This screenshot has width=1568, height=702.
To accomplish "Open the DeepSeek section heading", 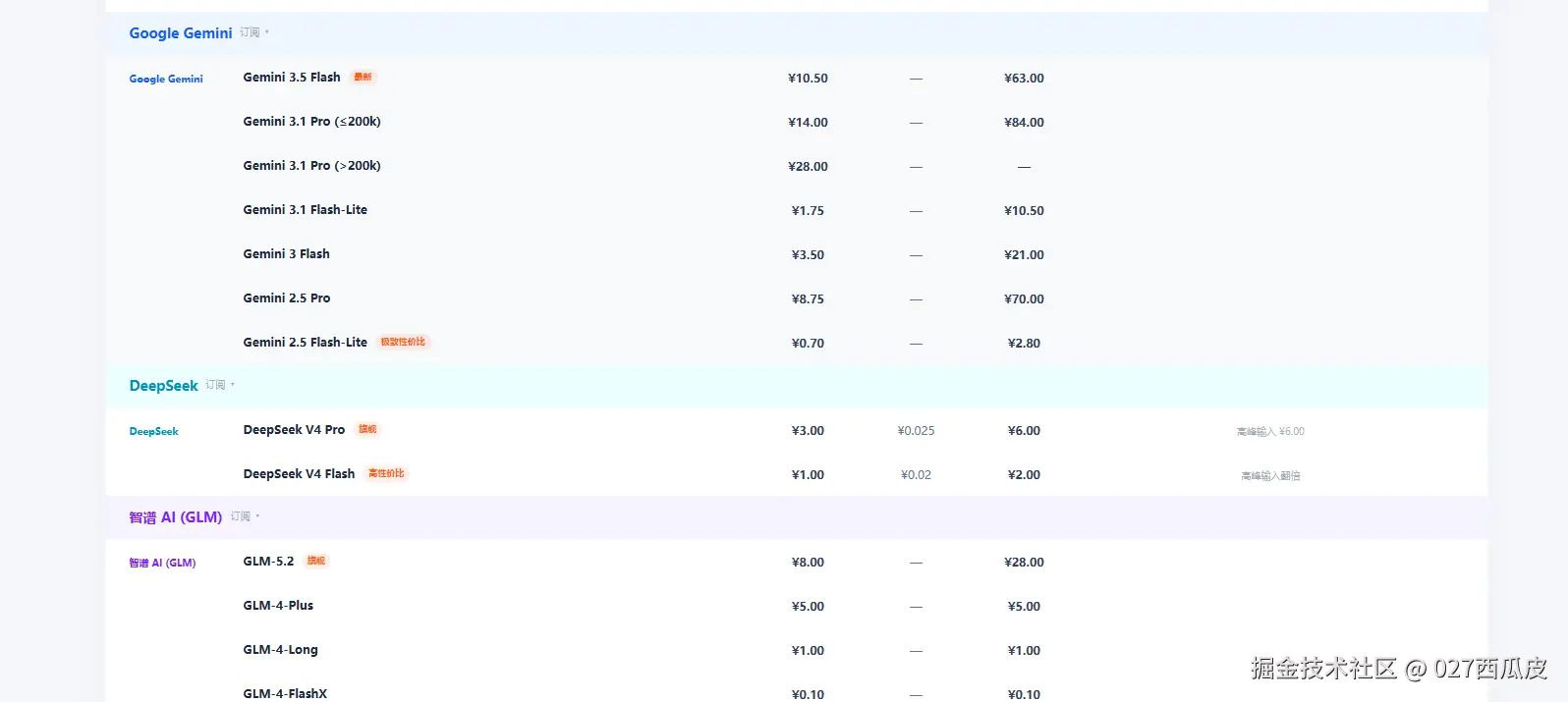I will coord(164,386).
